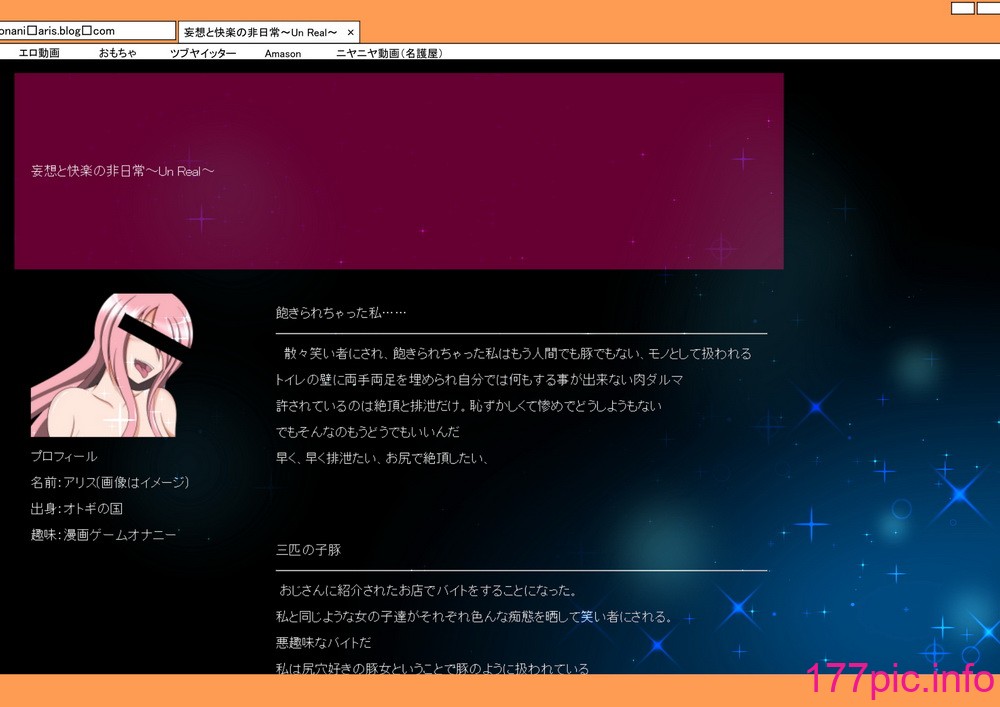1000x707 pixels.
Task: Open the ツブヤイッター bookmark
Action: point(203,54)
